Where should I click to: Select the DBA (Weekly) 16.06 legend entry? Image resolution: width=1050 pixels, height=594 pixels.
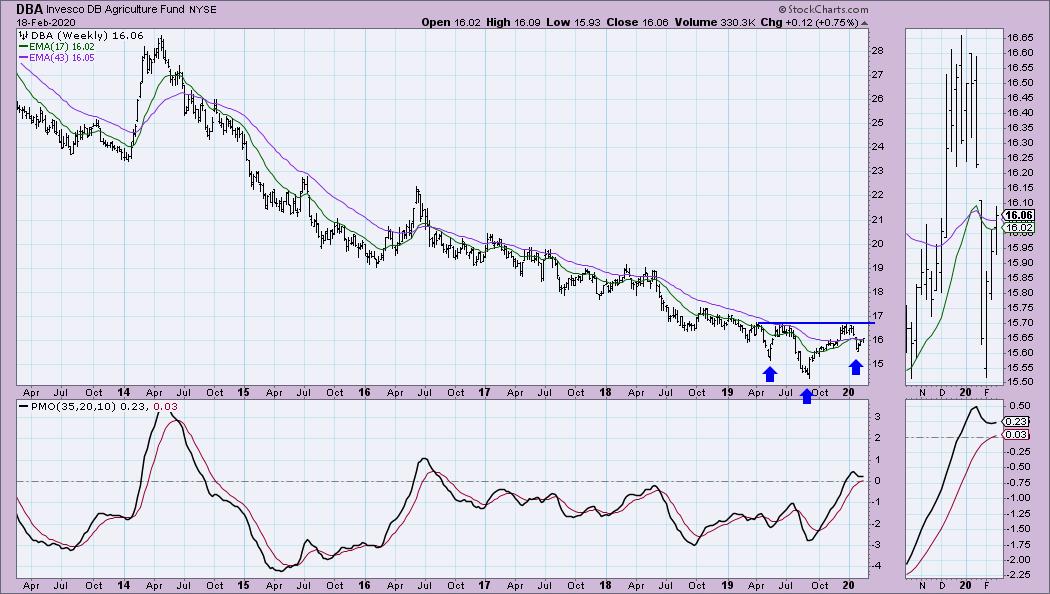86,35
